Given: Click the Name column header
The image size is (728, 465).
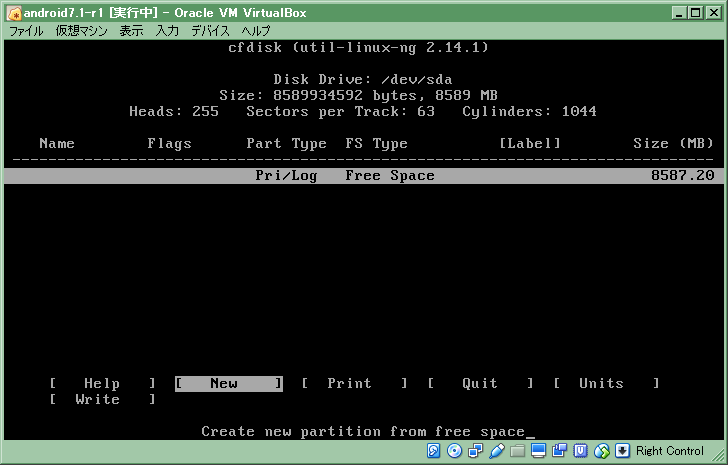Looking at the screenshot, I should pos(57,143).
